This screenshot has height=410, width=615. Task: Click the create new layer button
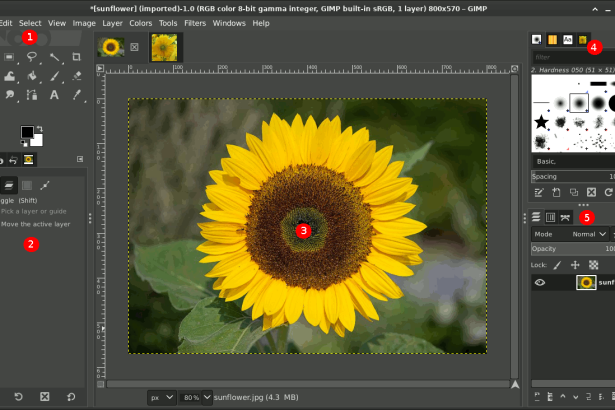tap(538, 397)
